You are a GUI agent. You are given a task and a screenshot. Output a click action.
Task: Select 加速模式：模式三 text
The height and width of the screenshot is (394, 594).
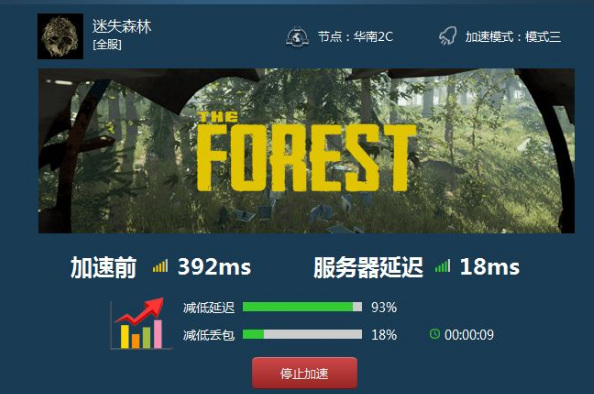[513, 37]
